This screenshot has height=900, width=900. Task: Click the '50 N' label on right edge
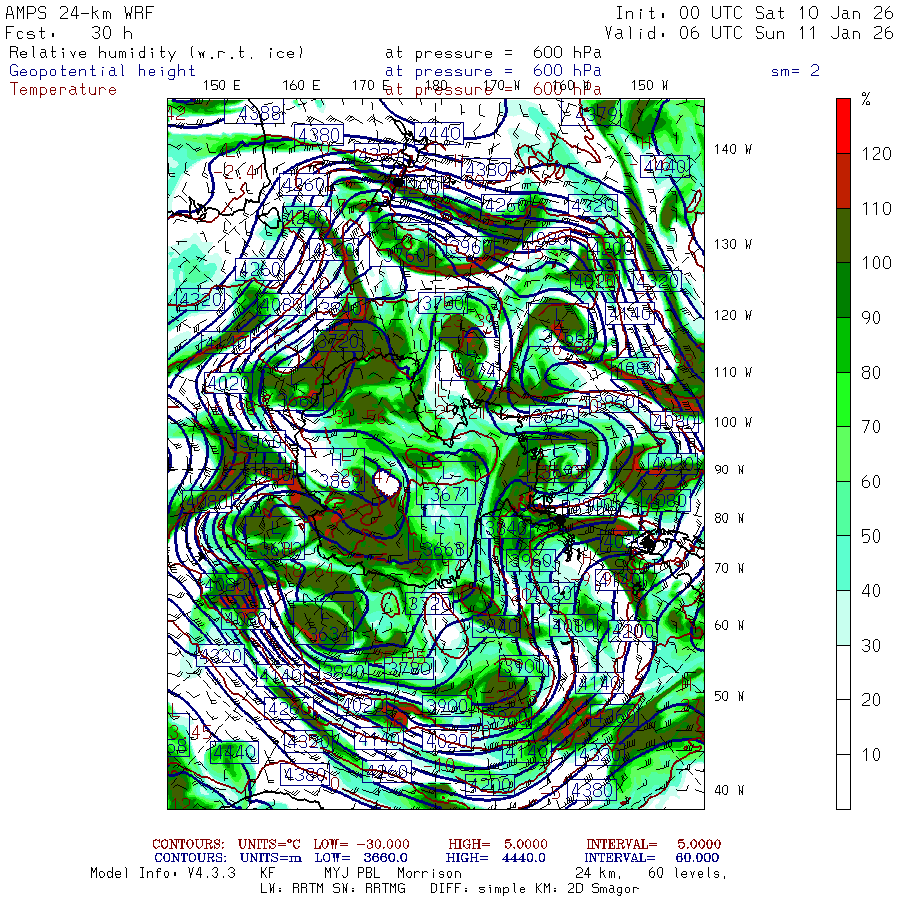[x=729, y=696]
